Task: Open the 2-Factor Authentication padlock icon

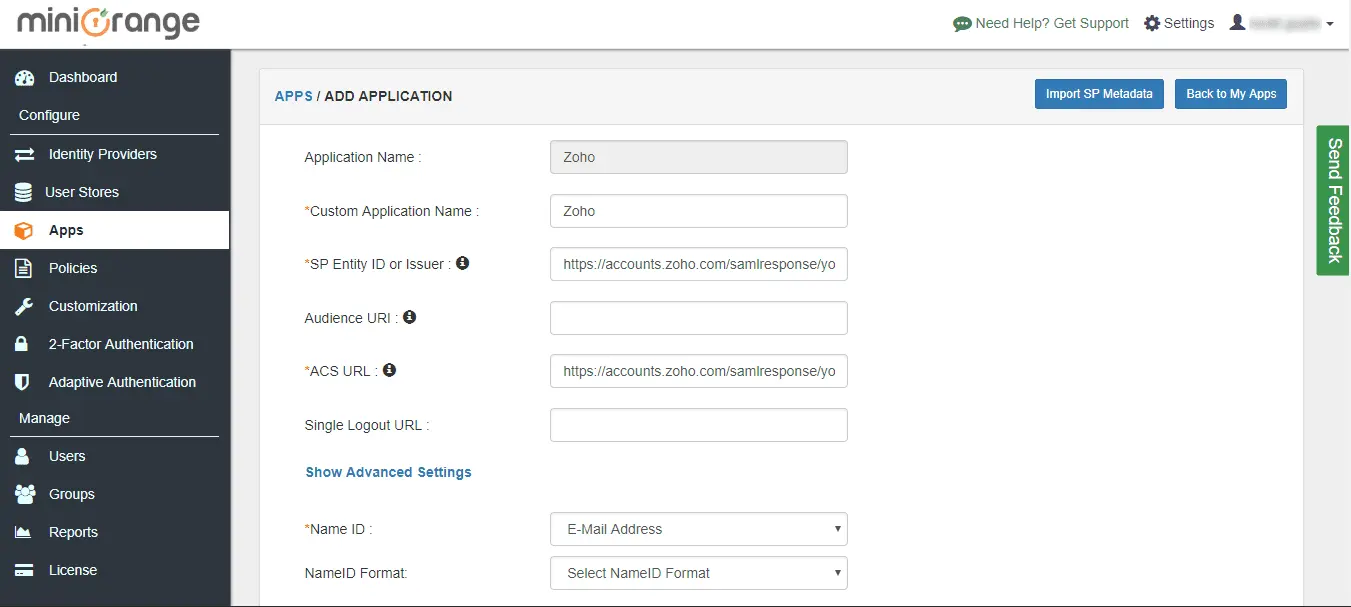Action: click(x=24, y=344)
